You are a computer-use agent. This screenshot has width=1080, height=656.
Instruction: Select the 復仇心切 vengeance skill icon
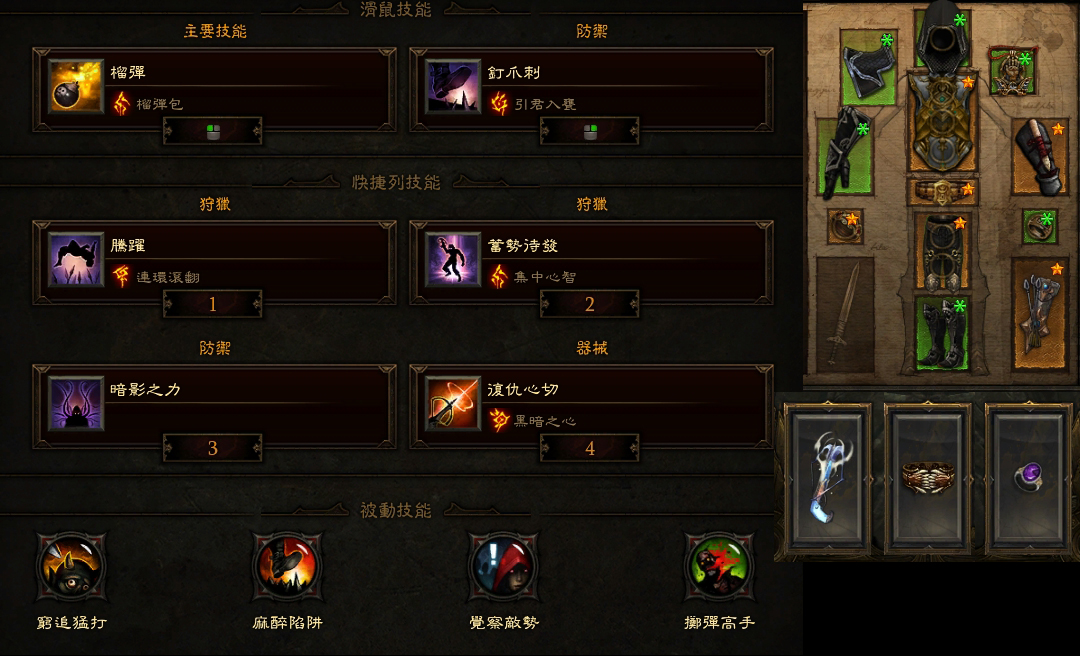click(453, 403)
